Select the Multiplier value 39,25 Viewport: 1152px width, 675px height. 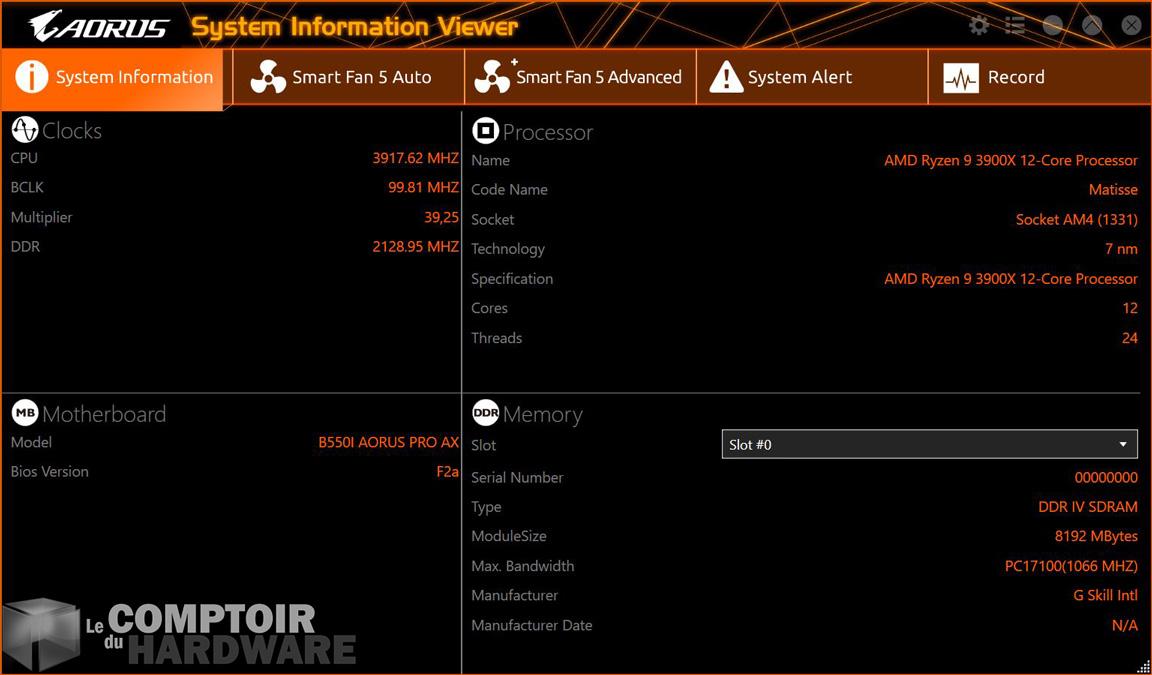(441, 217)
